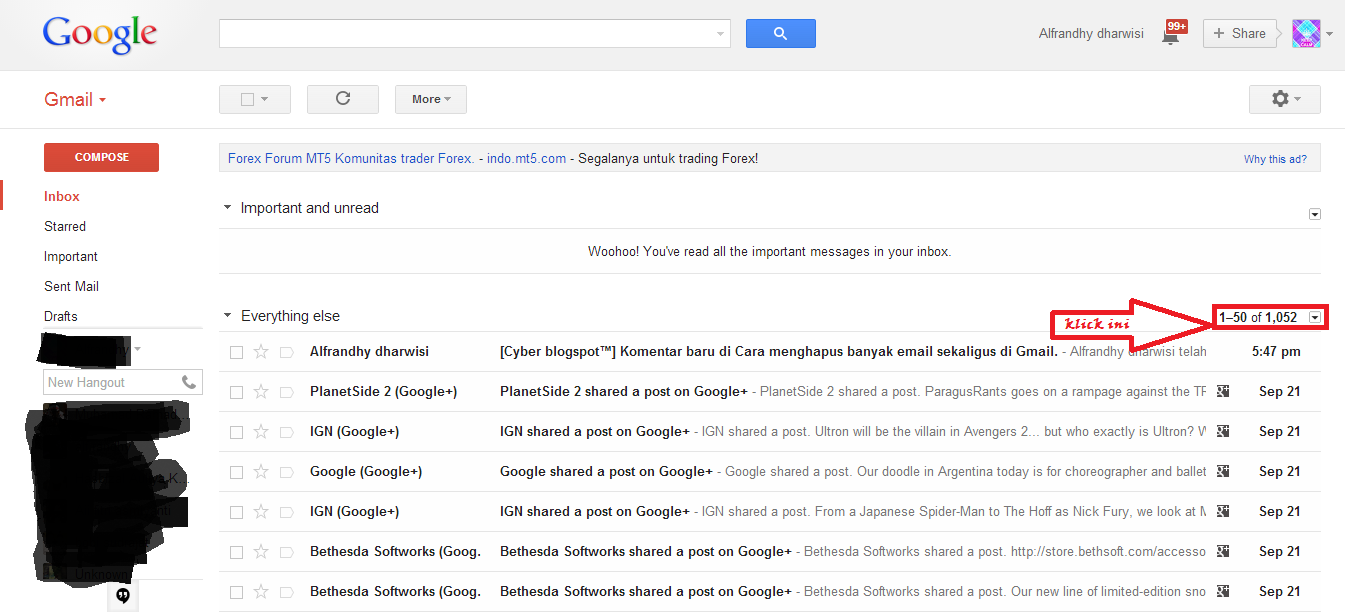Tick the checkbox for Alfrandhy dharwisi email

(x=236, y=352)
